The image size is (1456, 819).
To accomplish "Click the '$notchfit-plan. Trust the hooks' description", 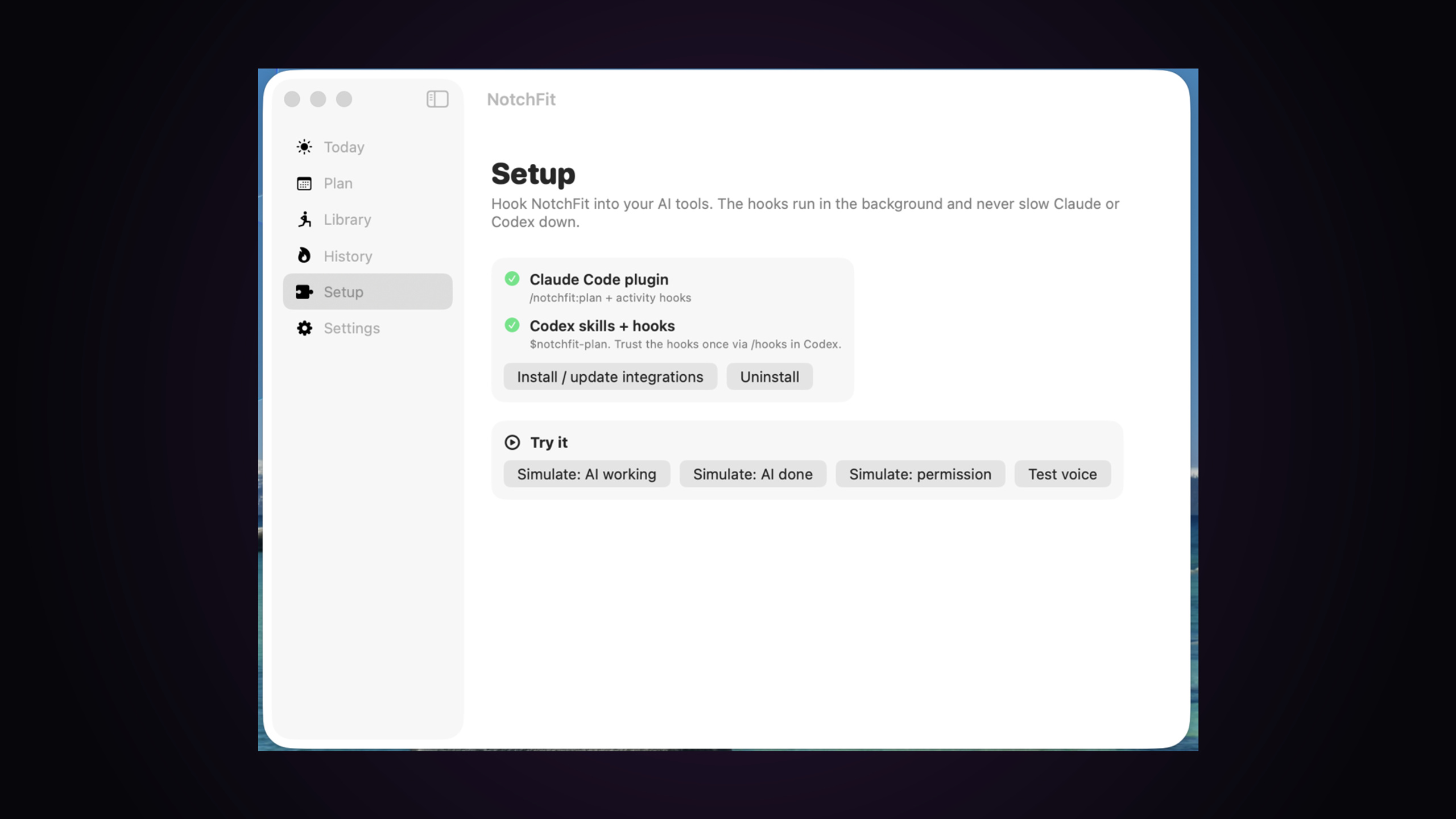I will pos(685,344).
